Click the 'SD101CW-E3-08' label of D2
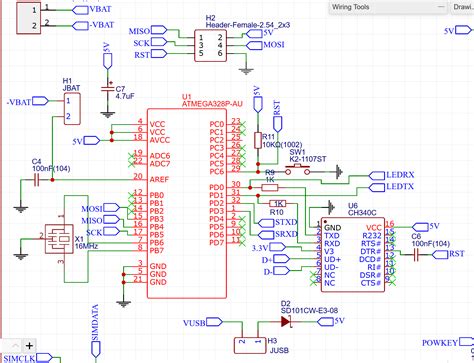Screen dimensions: 474x363 (x=309, y=311)
